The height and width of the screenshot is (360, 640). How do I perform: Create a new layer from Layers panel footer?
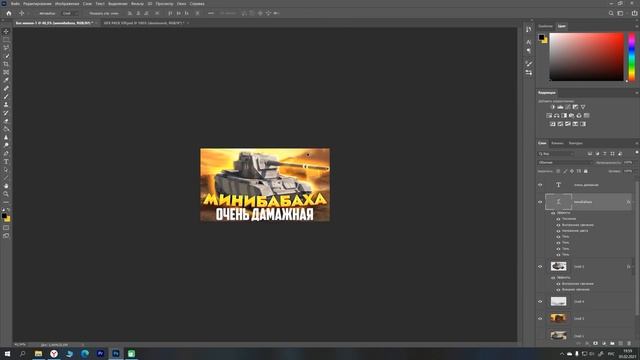621,343
